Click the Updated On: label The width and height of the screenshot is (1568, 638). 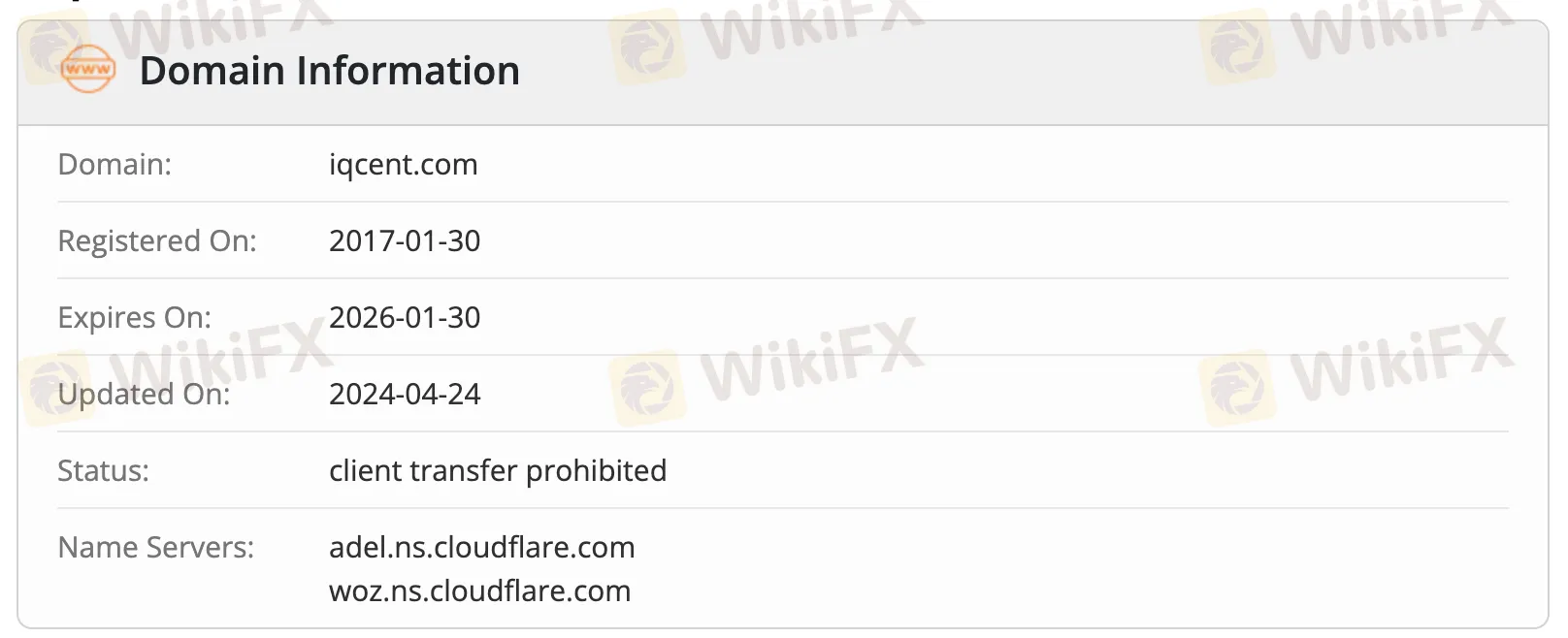point(145,395)
